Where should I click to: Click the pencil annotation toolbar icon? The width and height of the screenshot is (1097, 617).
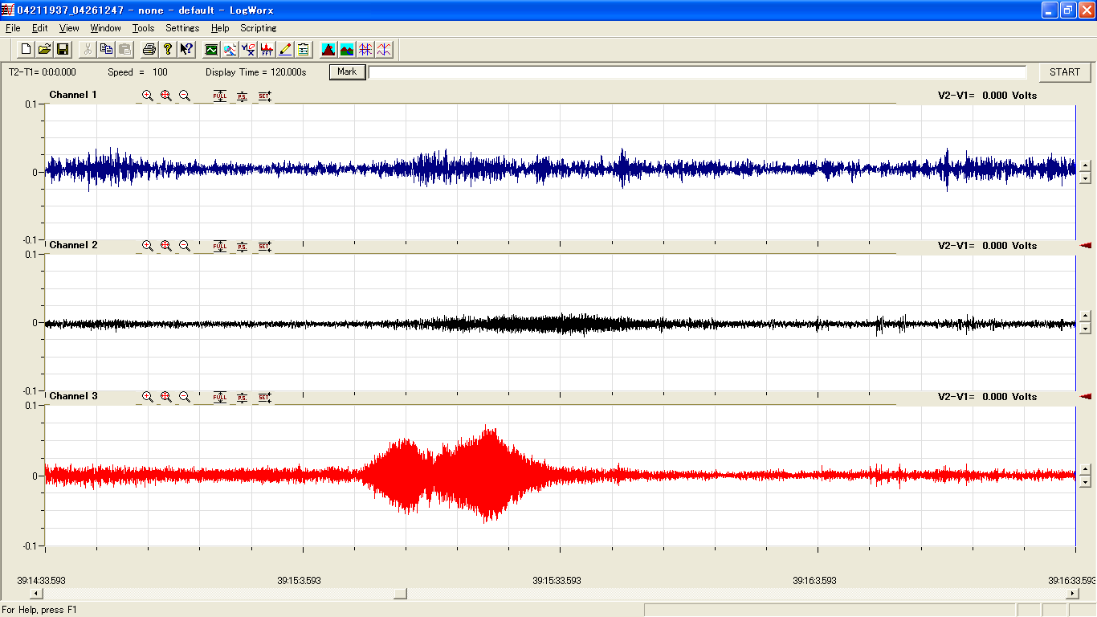(285, 49)
